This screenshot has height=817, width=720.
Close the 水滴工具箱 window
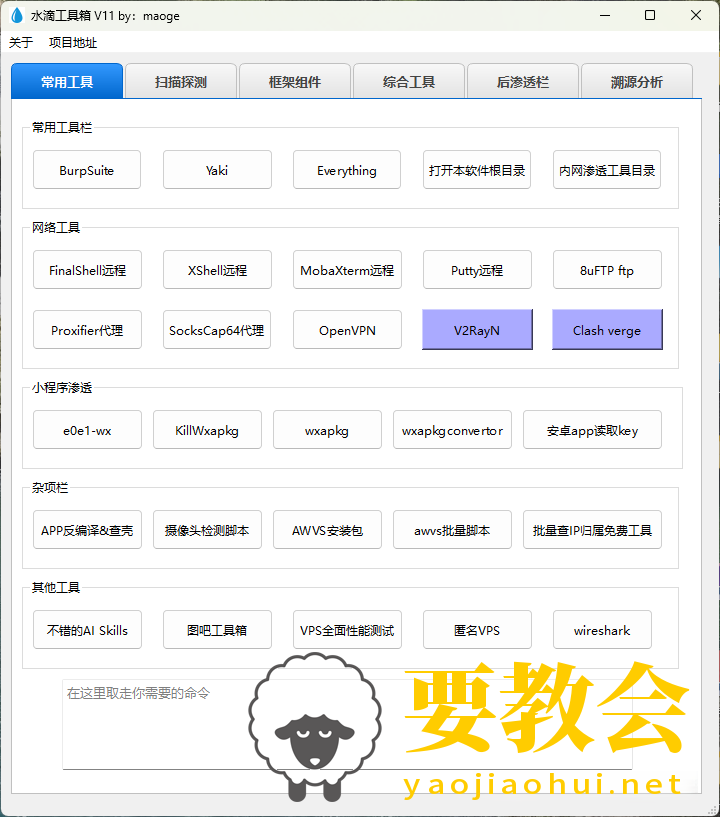tap(696, 16)
